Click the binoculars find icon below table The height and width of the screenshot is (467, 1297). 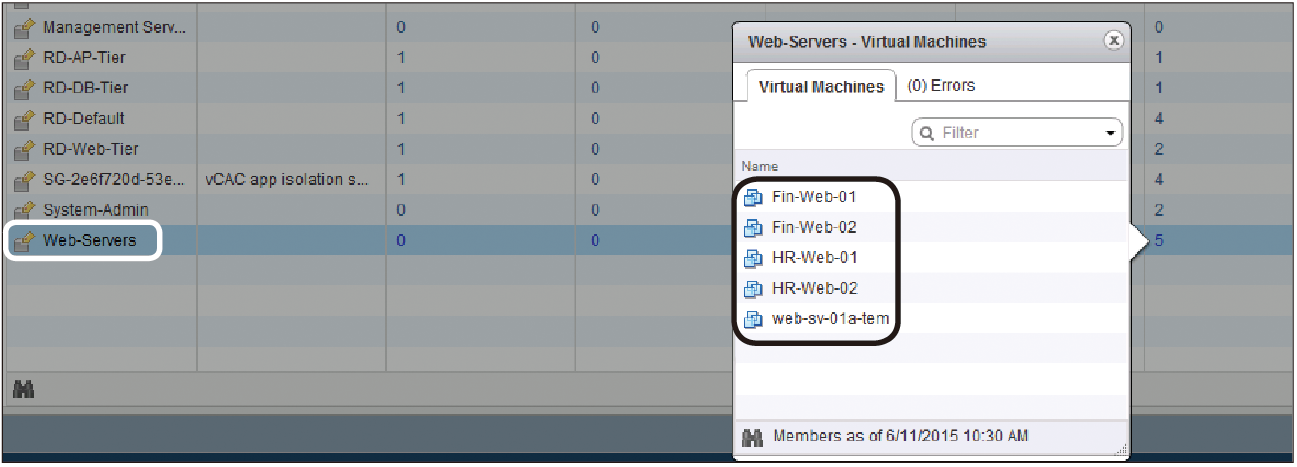pyautogui.click(x=22, y=391)
